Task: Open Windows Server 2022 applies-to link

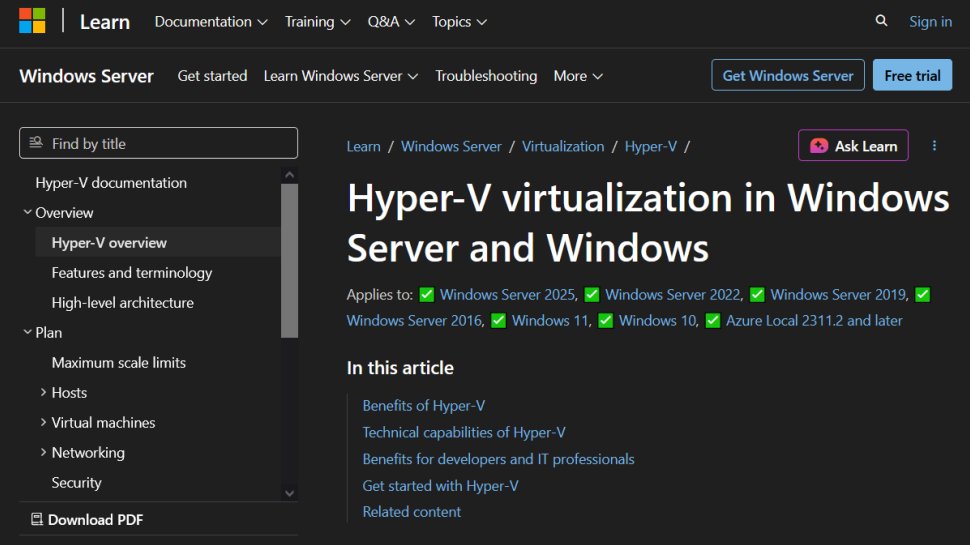Action: [x=672, y=294]
